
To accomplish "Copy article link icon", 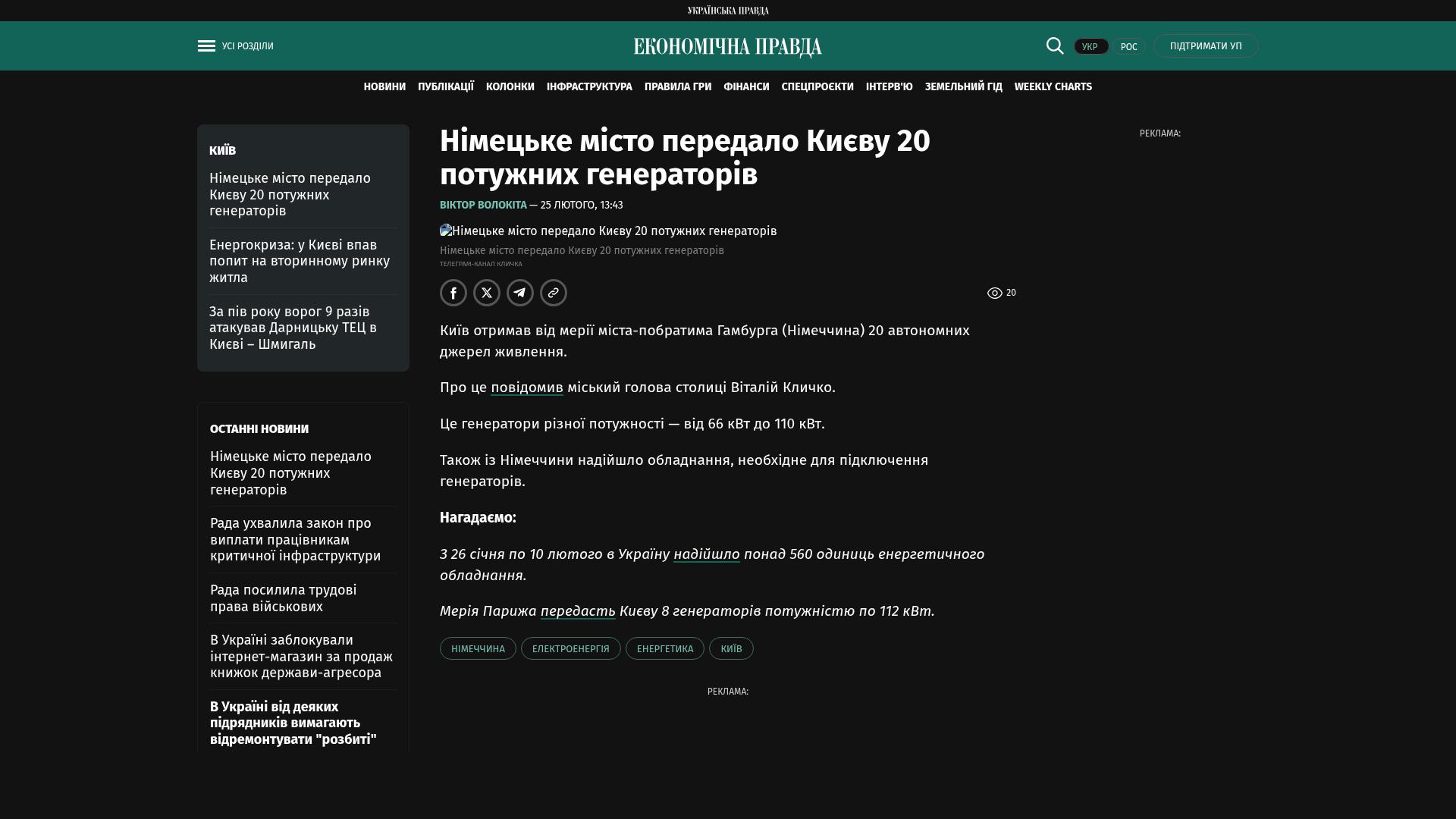I will coord(554,293).
